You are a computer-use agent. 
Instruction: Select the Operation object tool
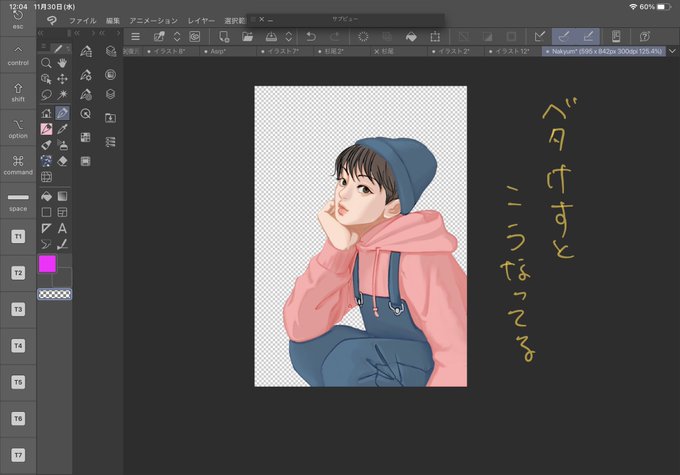click(46, 79)
